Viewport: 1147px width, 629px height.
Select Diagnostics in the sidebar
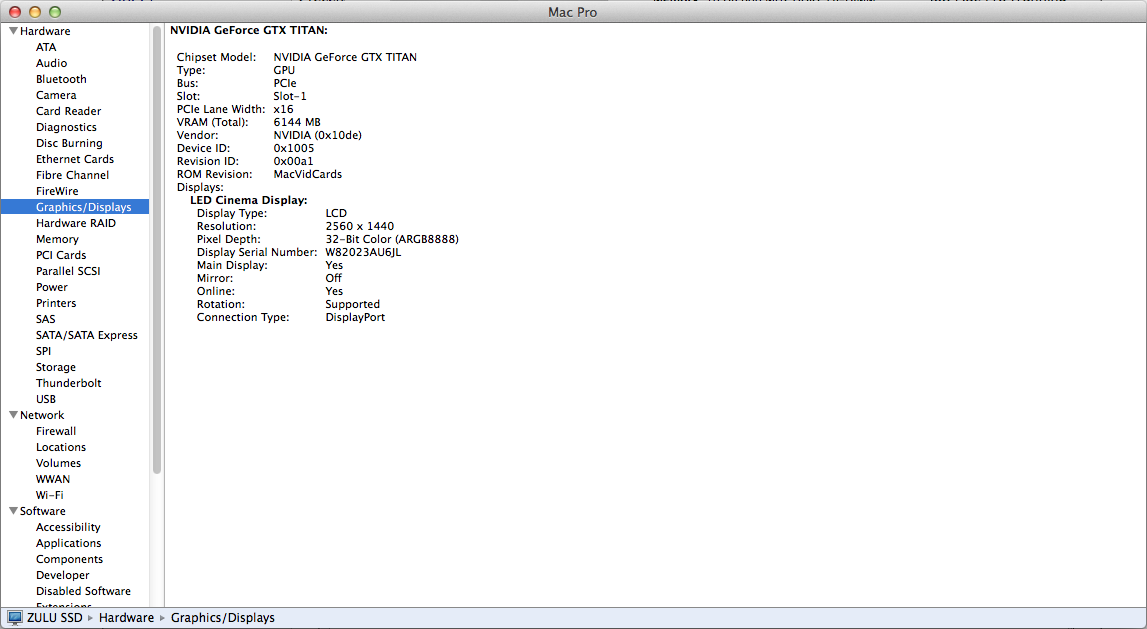[67, 127]
